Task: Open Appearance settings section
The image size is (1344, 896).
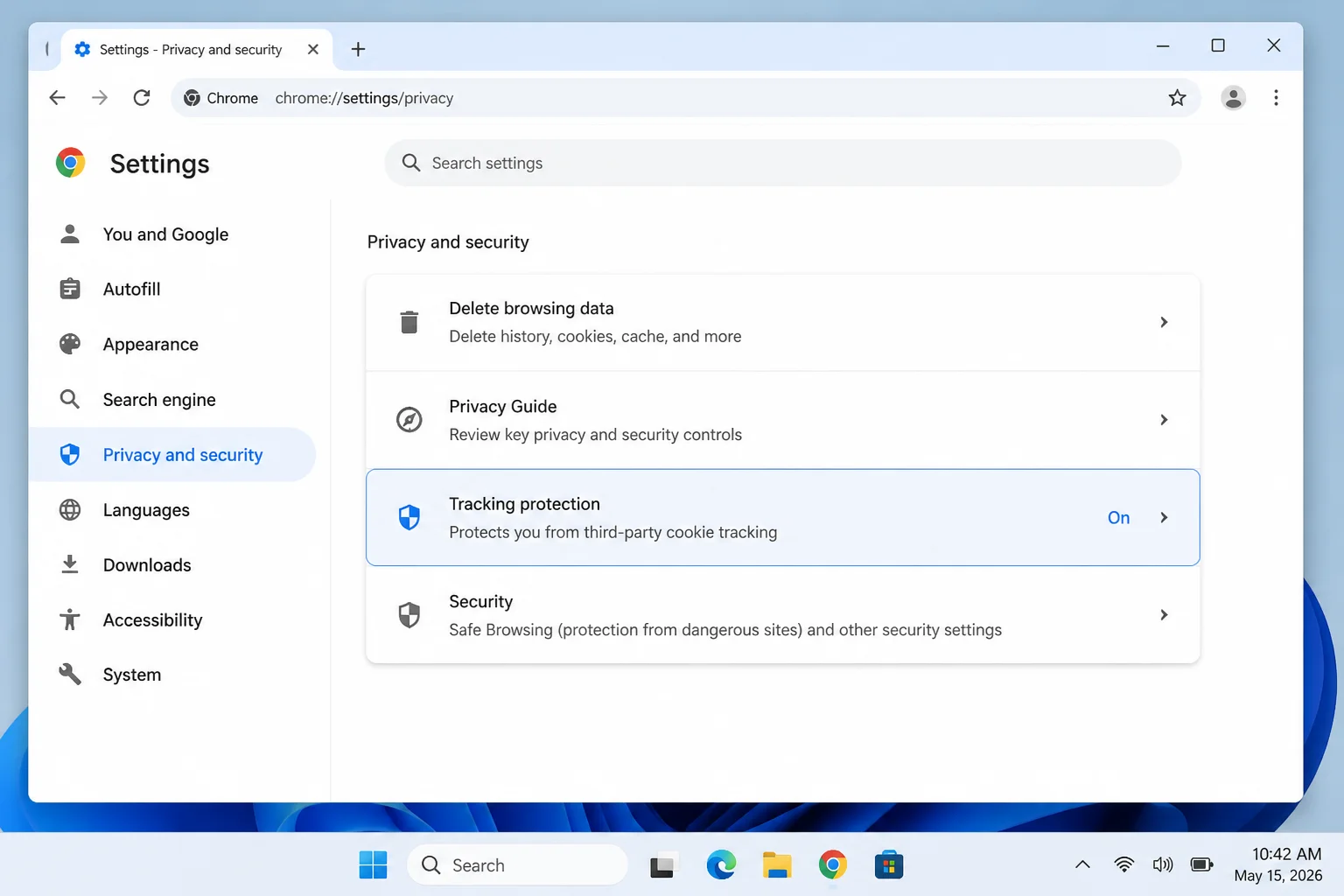Action: [x=172, y=344]
